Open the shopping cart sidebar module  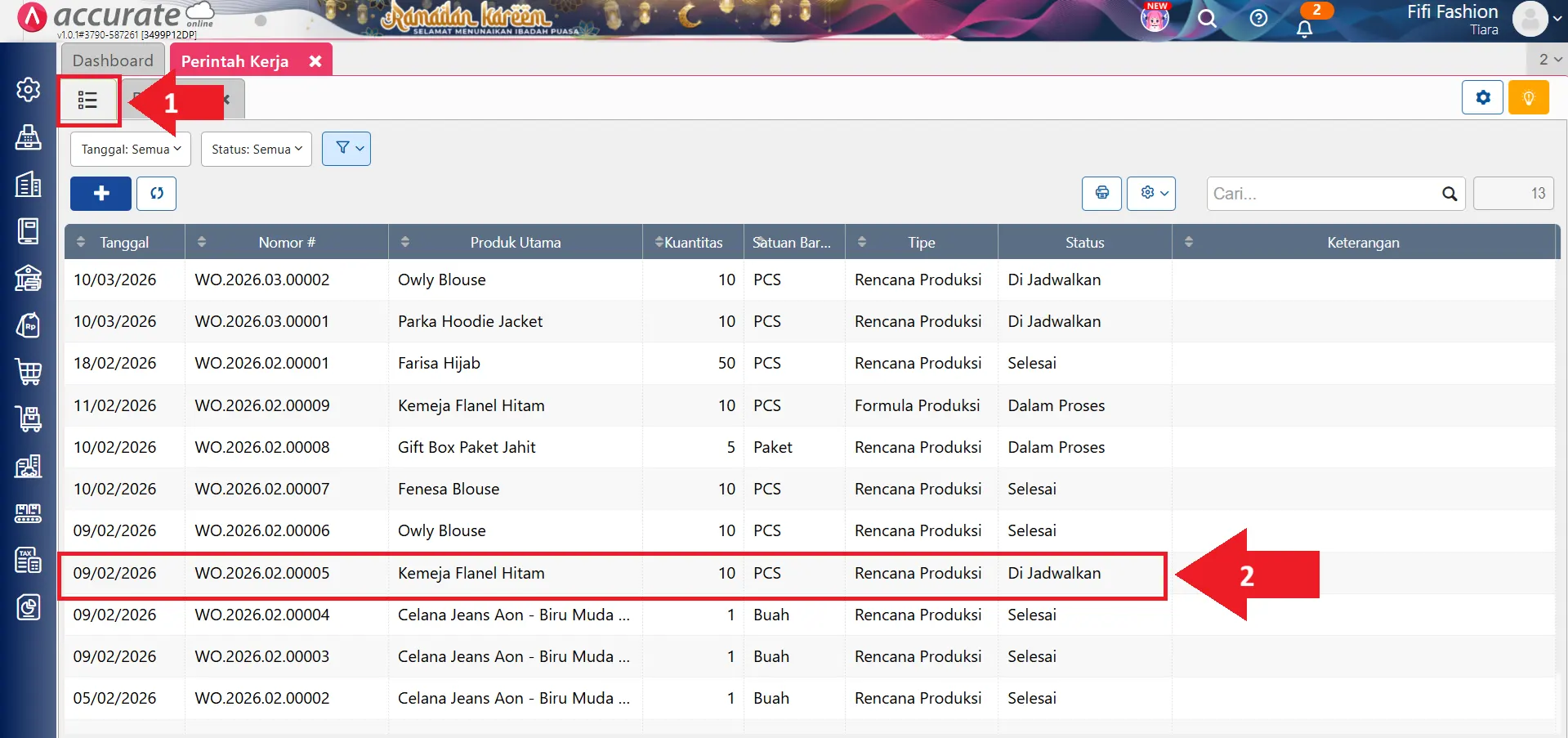pyautogui.click(x=29, y=372)
